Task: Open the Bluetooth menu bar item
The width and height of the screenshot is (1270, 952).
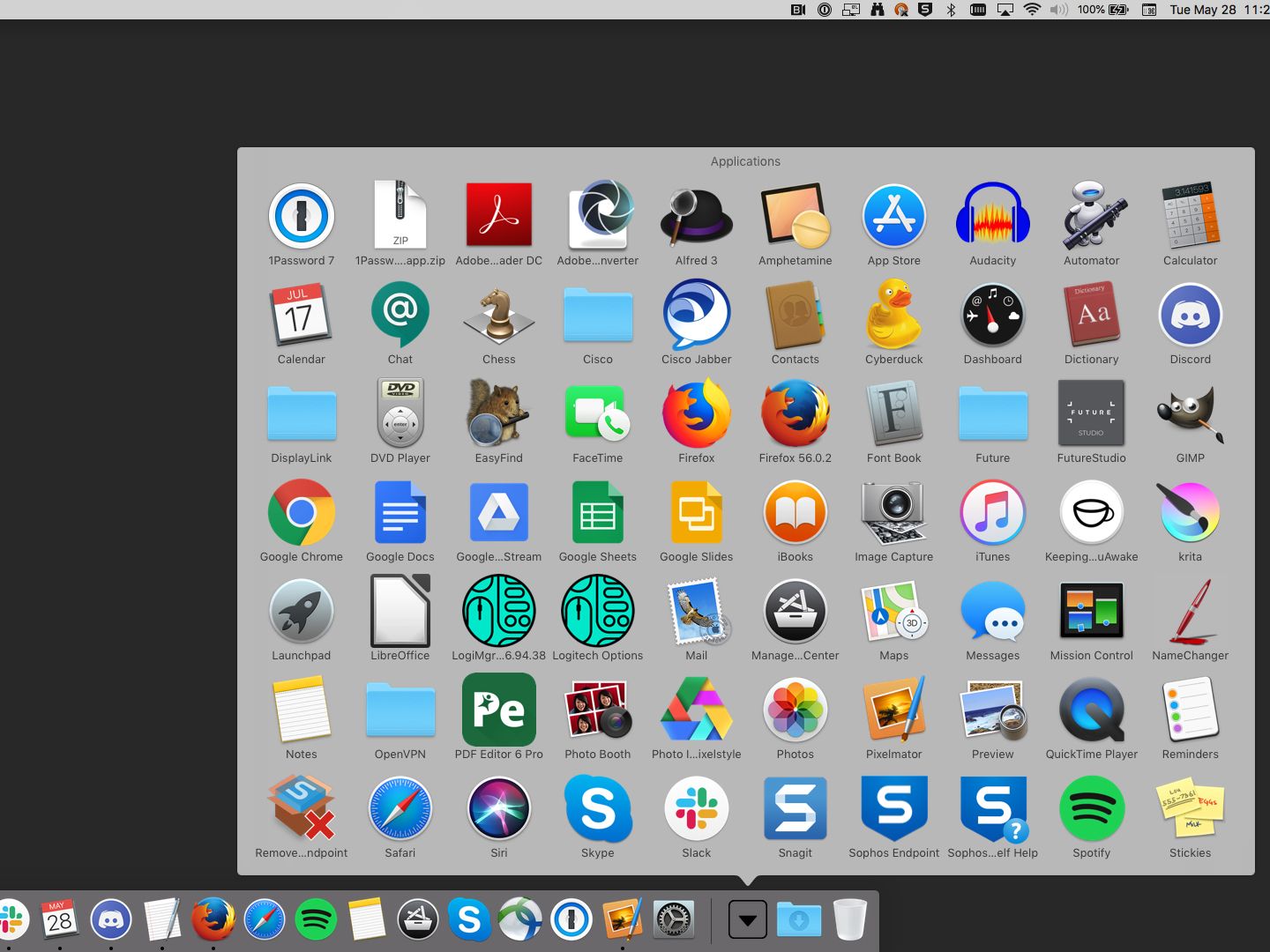Action: tap(951, 10)
